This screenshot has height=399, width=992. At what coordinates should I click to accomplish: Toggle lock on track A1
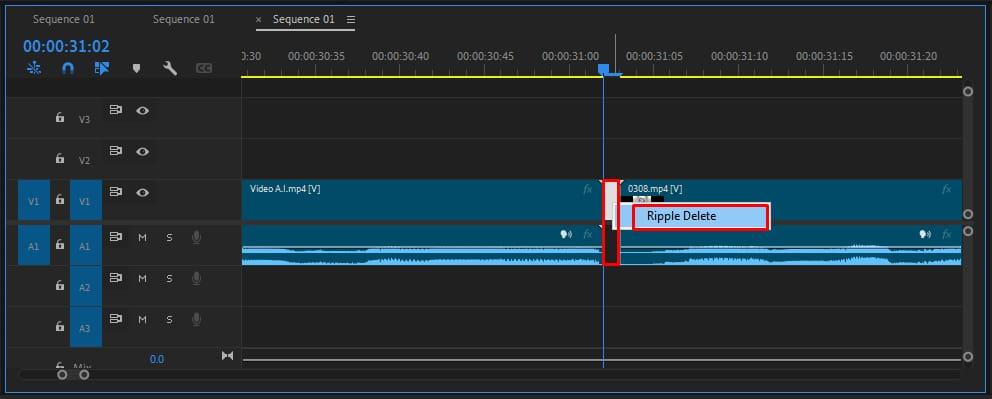(59, 244)
